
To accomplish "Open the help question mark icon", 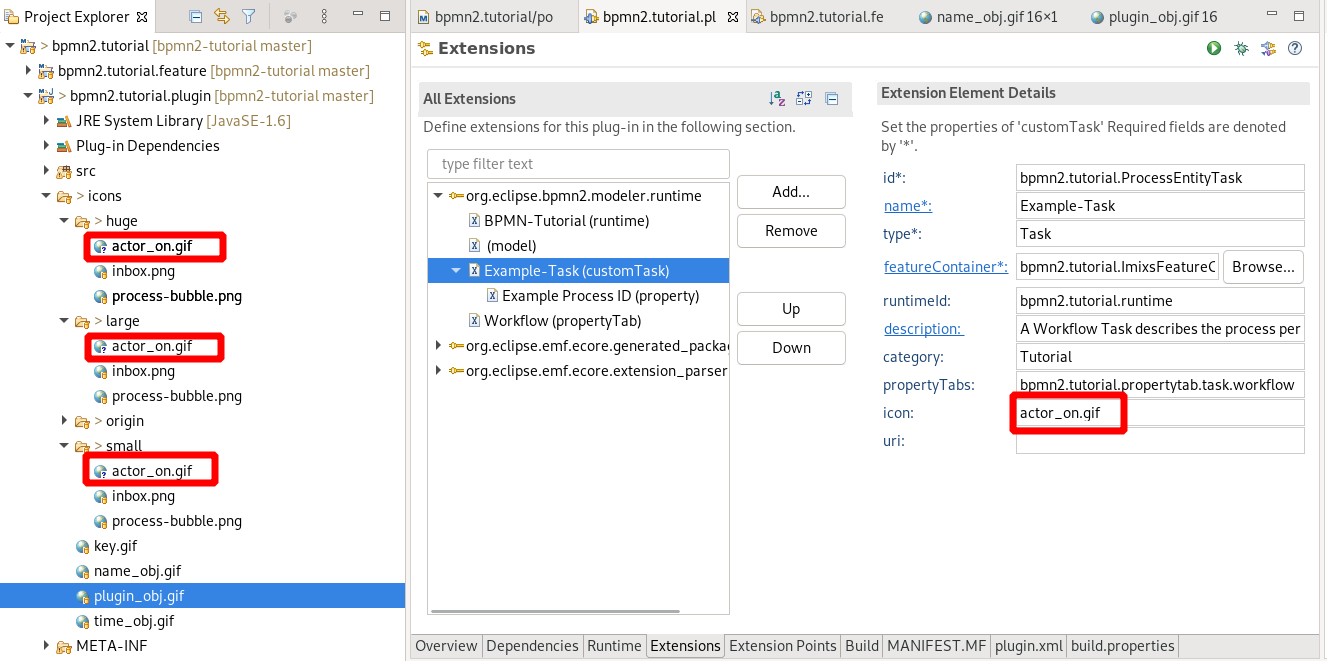I will tap(1295, 48).
